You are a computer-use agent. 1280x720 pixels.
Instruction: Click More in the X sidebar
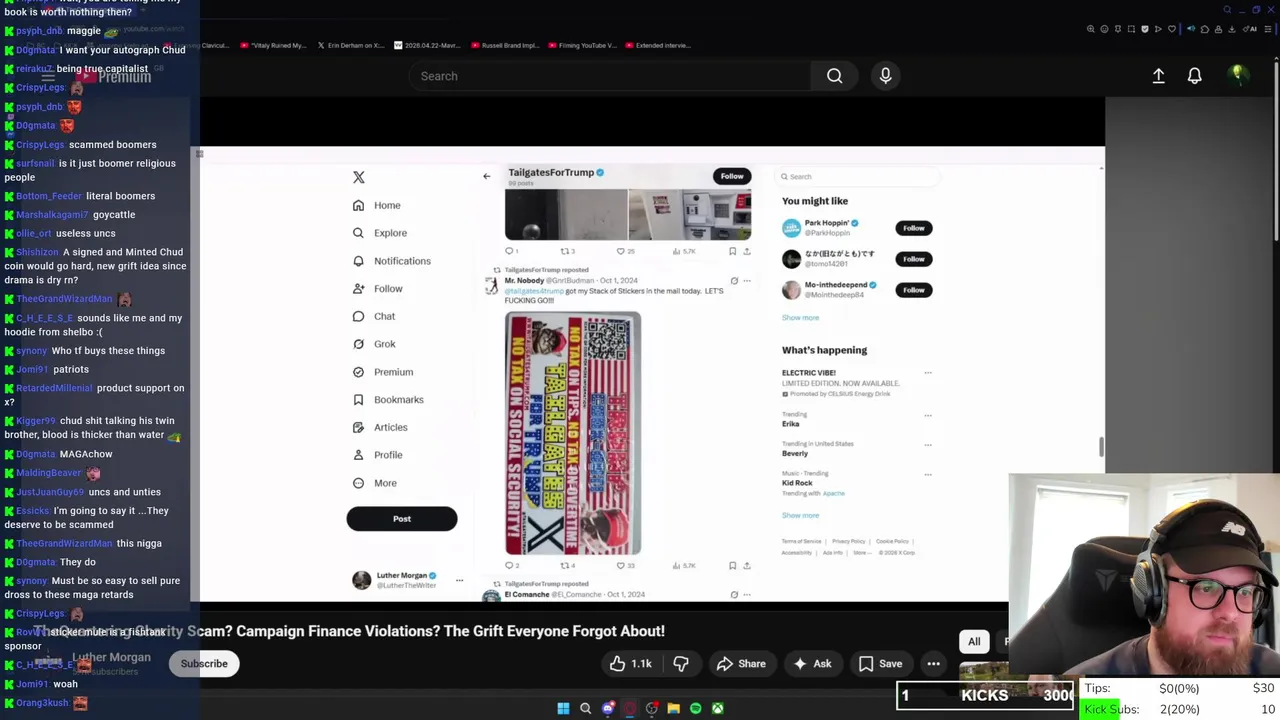(374, 483)
